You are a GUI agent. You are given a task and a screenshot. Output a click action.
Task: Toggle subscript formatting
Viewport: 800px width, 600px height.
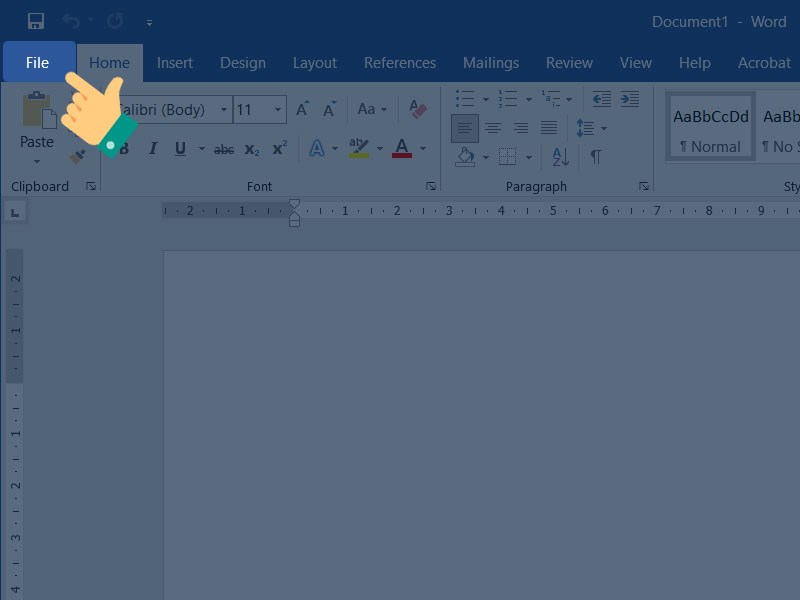(x=252, y=149)
